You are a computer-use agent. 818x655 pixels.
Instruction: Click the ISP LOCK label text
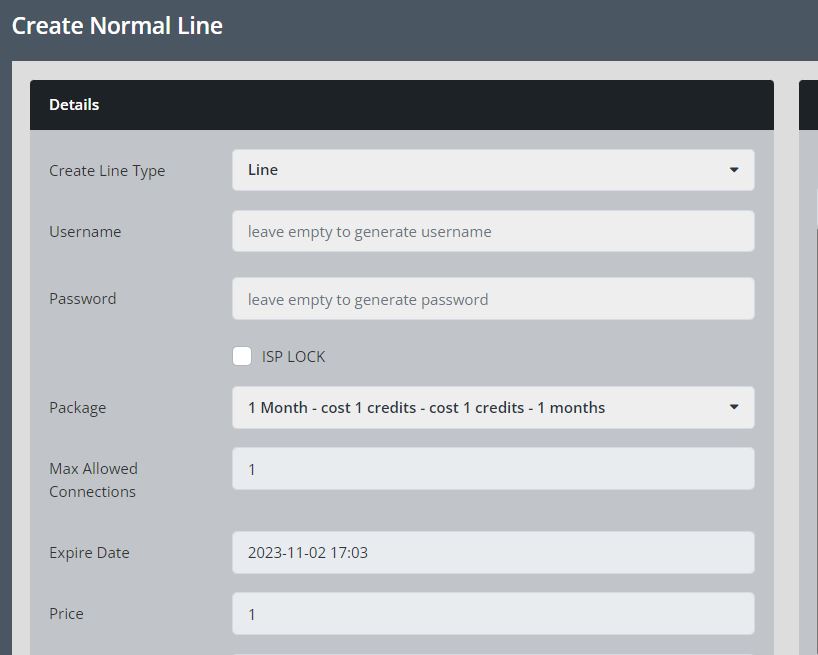click(293, 357)
